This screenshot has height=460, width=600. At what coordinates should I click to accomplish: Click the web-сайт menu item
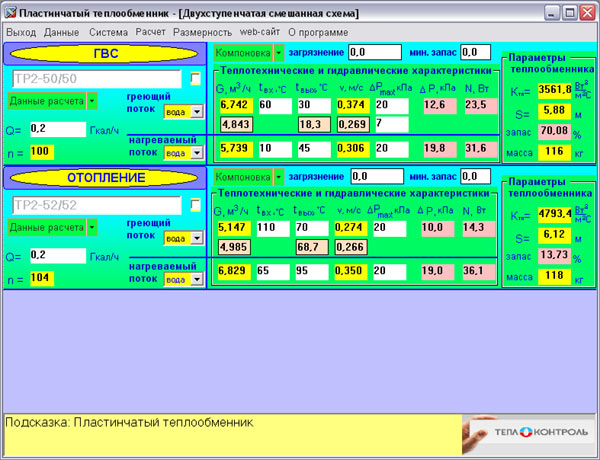tap(258, 32)
